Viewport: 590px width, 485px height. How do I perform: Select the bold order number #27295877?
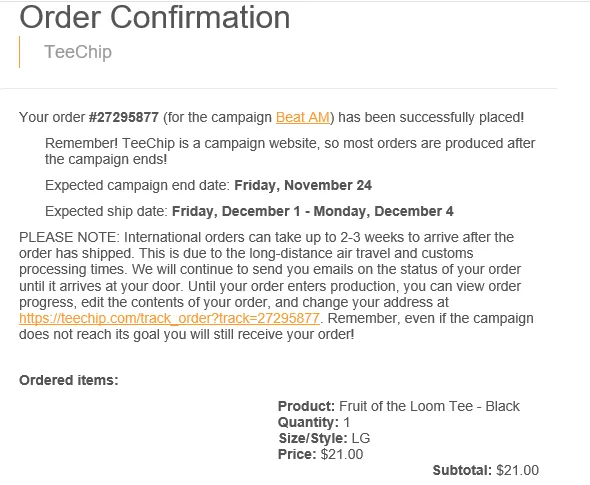(124, 117)
